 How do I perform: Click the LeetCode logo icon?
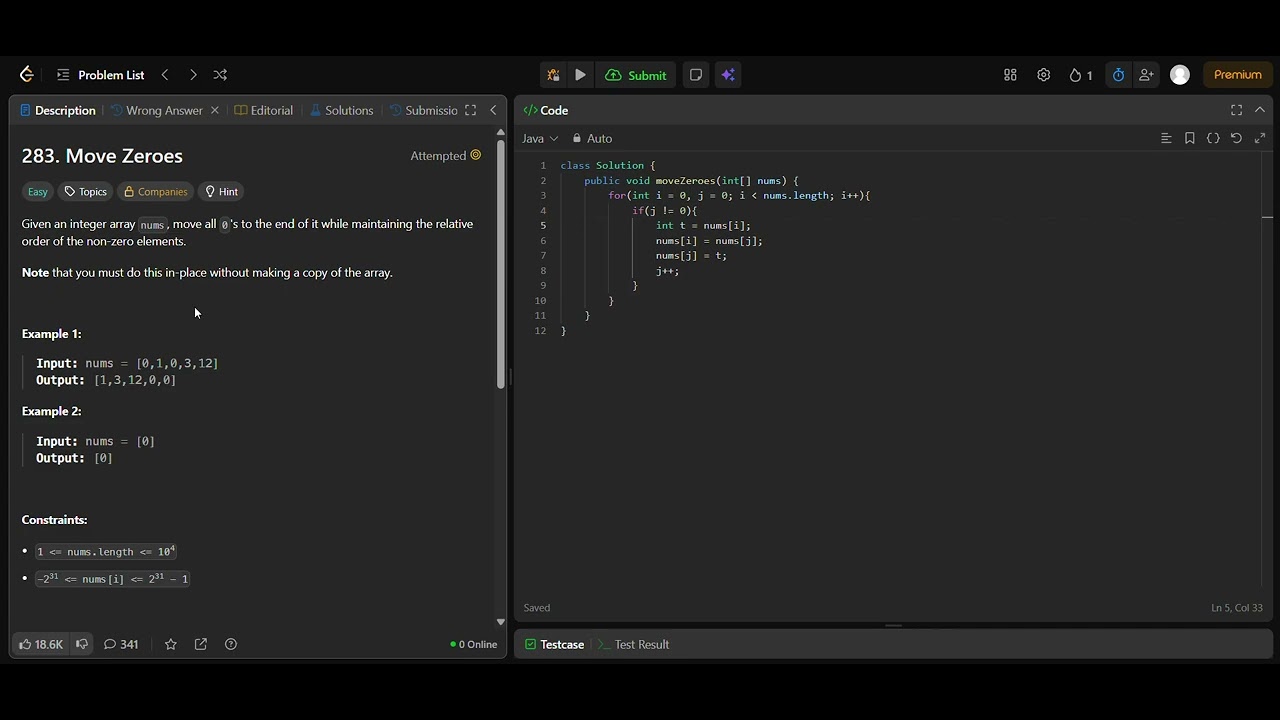click(27, 75)
